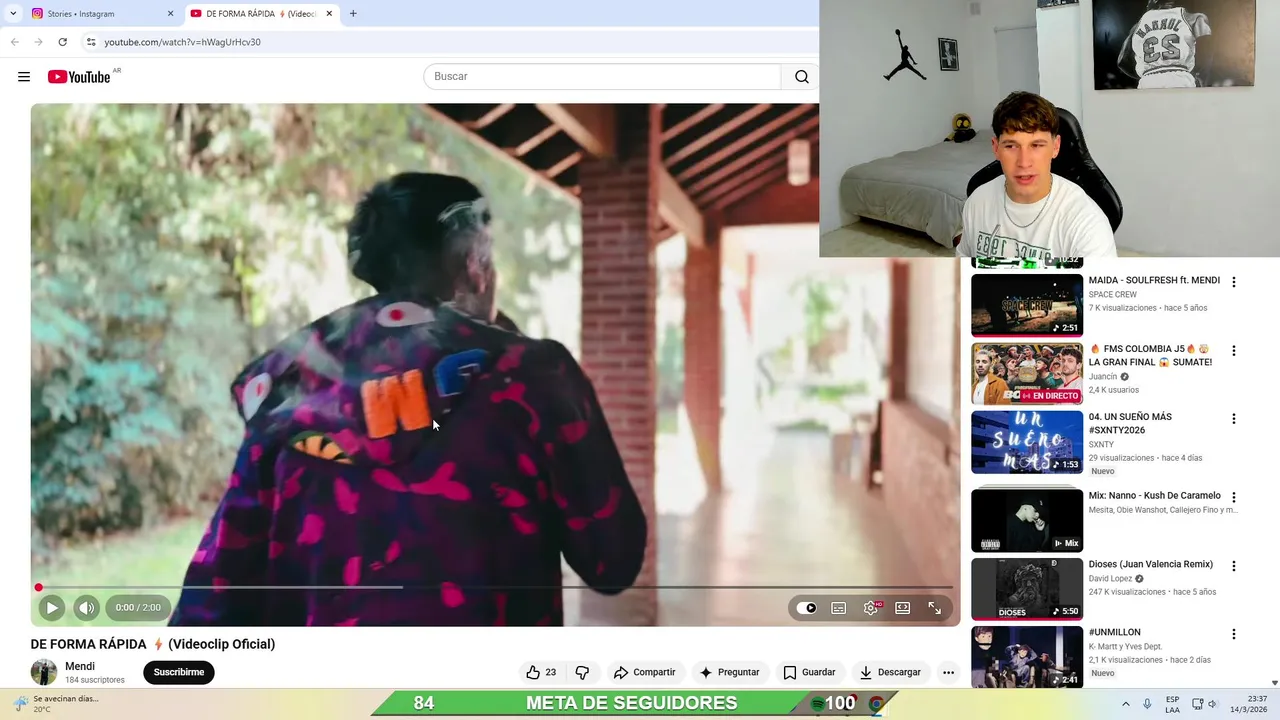This screenshot has height=720, width=1280.
Task: Change the ESP LAA input language
Action: (1172, 704)
